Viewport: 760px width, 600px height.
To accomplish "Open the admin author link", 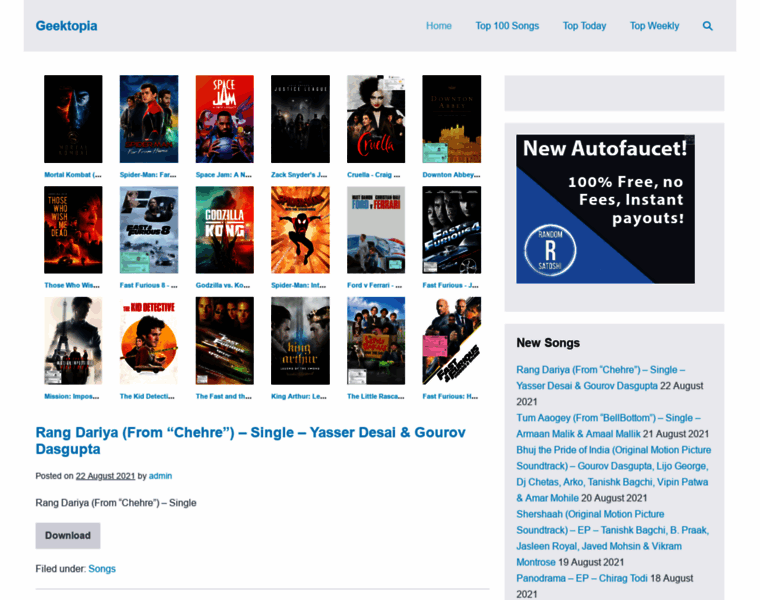I will (x=160, y=476).
